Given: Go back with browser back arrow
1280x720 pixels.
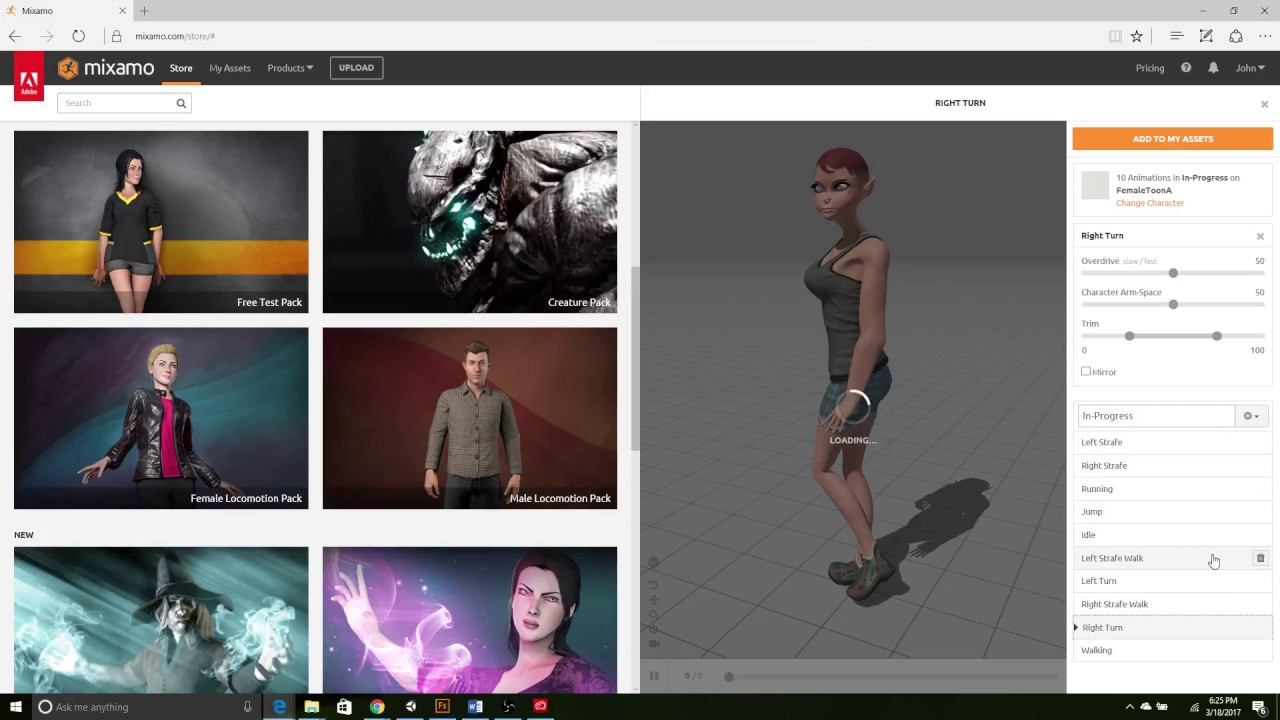Looking at the screenshot, I should pyautogui.click(x=15, y=36).
